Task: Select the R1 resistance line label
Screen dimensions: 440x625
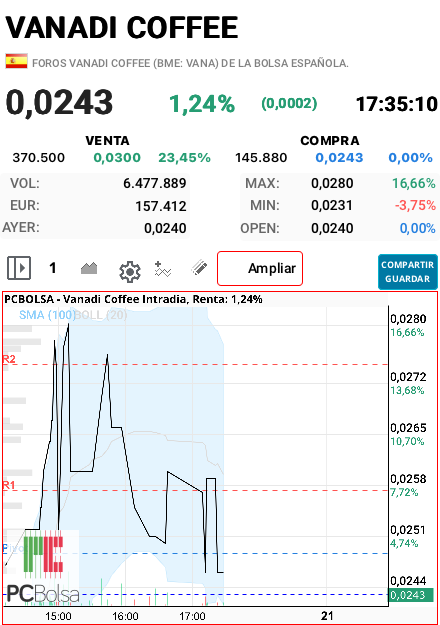Action: (9, 485)
